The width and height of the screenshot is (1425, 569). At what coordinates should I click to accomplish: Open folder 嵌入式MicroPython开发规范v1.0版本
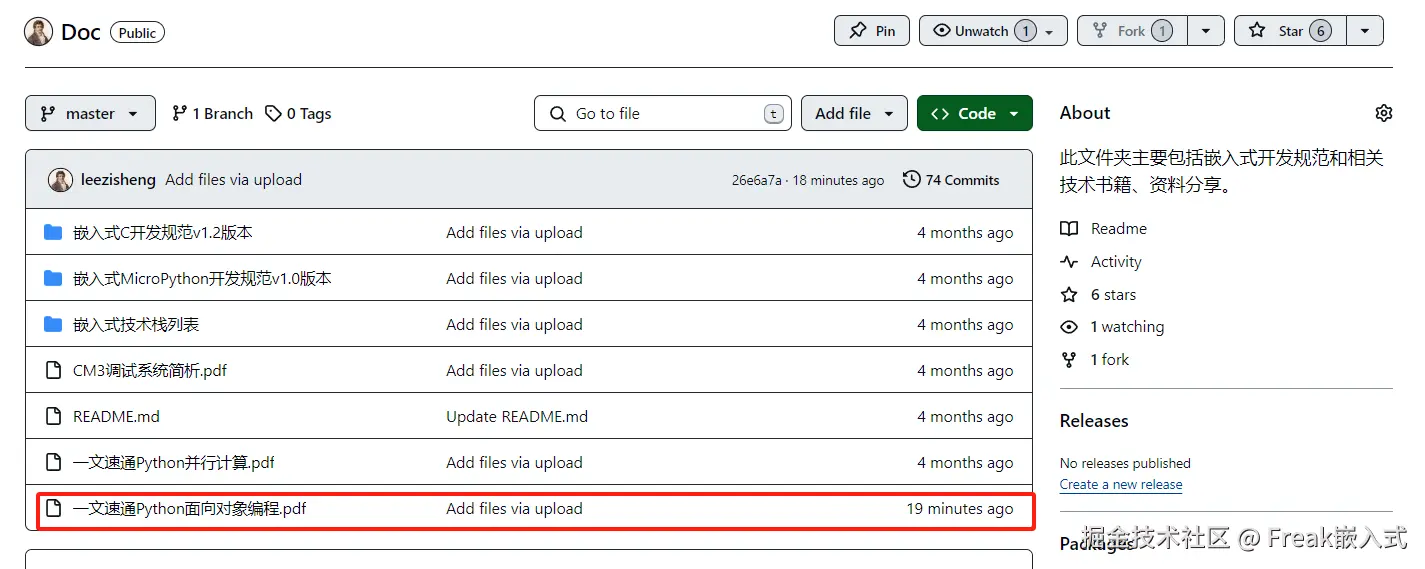coord(202,279)
